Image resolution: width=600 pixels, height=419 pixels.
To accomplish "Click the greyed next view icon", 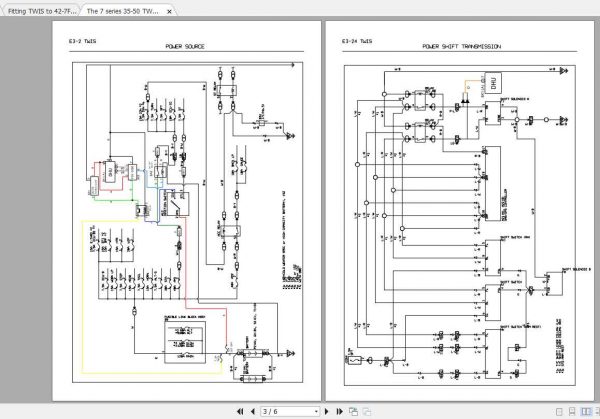I will (367, 412).
